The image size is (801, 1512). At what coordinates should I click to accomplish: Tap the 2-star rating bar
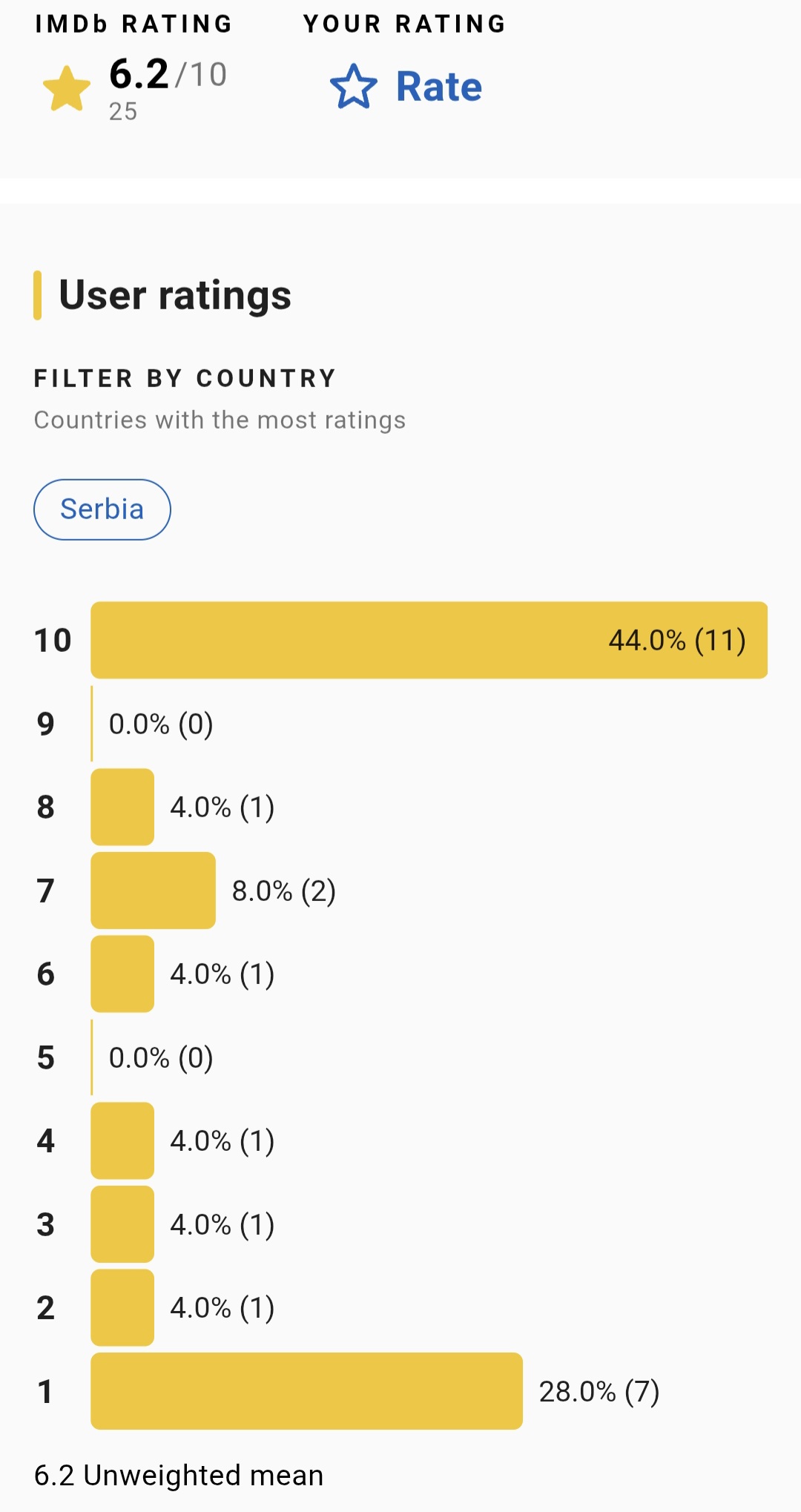(x=122, y=1307)
